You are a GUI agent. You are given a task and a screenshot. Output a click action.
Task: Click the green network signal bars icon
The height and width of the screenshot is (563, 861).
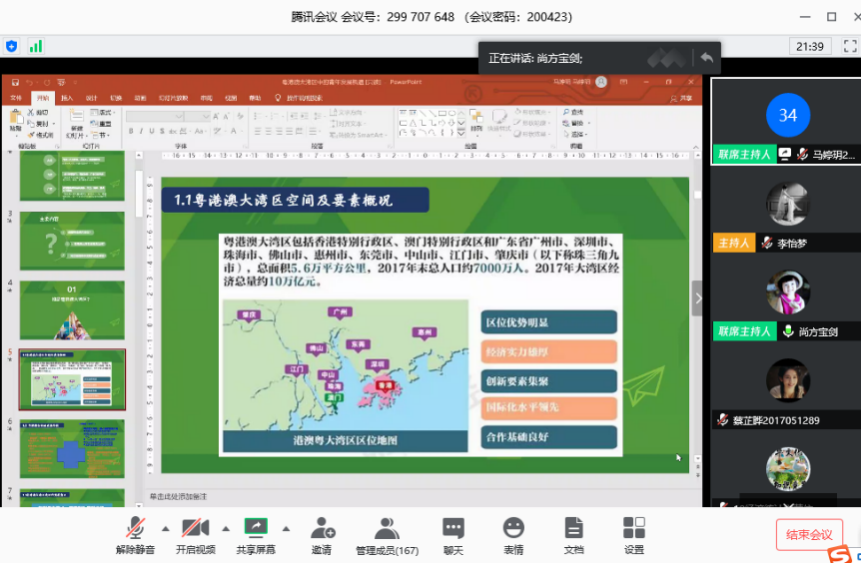point(36,46)
